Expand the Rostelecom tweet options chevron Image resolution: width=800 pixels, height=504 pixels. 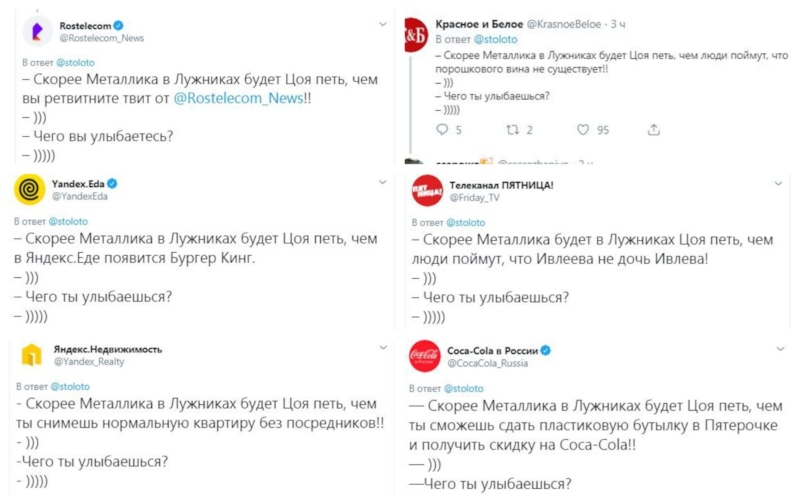(x=382, y=22)
